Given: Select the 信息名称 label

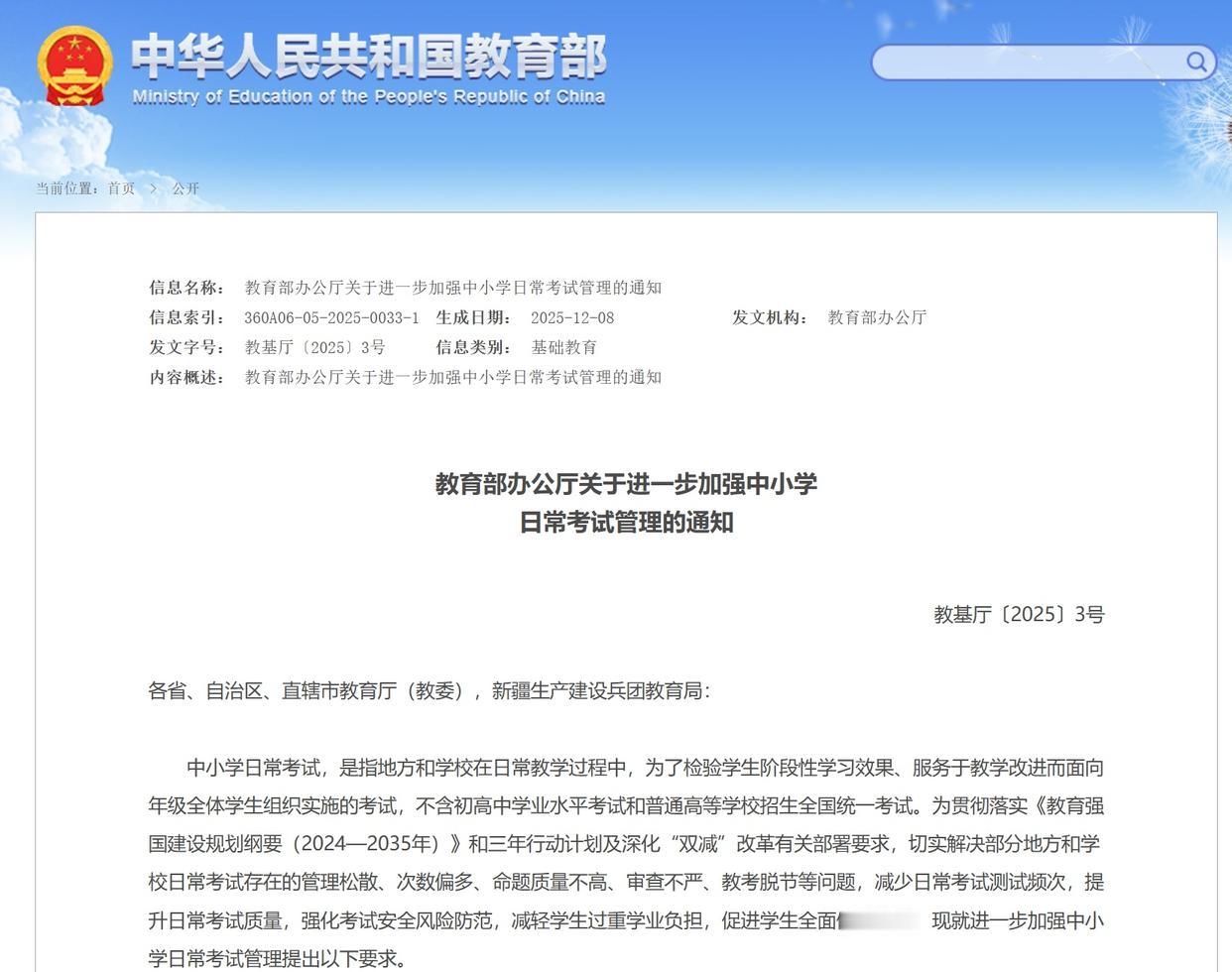Looking at the screenshot, I should [187, 288].
